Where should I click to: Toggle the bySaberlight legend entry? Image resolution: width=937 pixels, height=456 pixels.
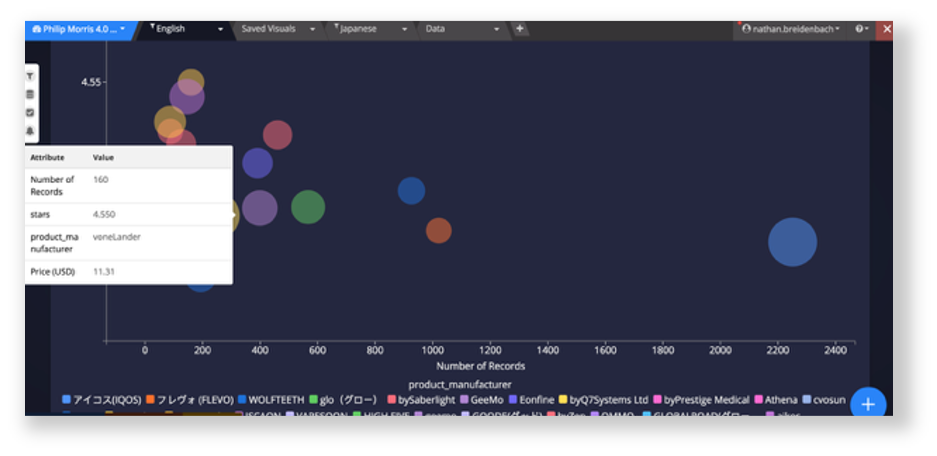(x=421, y=400)
